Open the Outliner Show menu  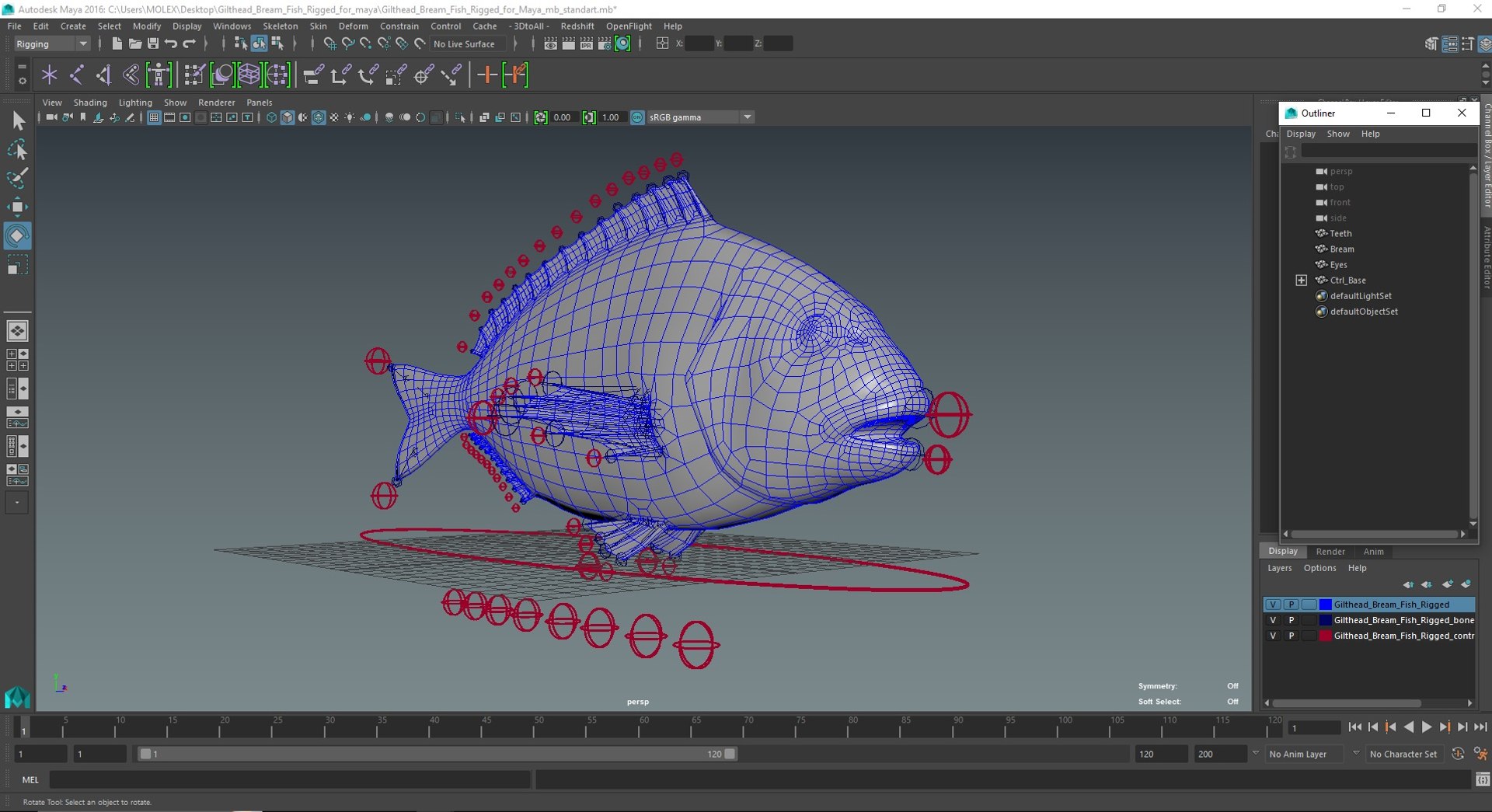tap(1337, 134)
